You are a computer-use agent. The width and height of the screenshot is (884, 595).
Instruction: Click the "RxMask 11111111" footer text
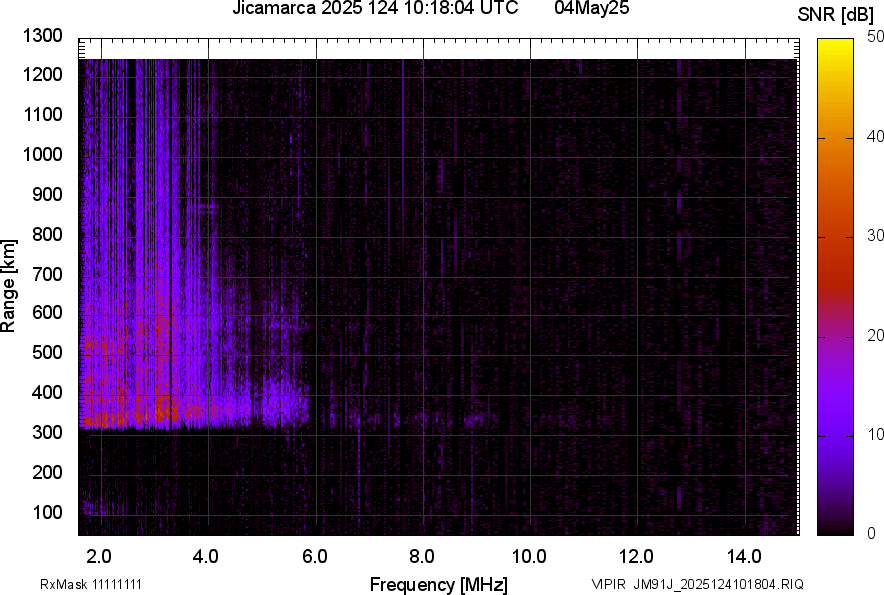91,584
